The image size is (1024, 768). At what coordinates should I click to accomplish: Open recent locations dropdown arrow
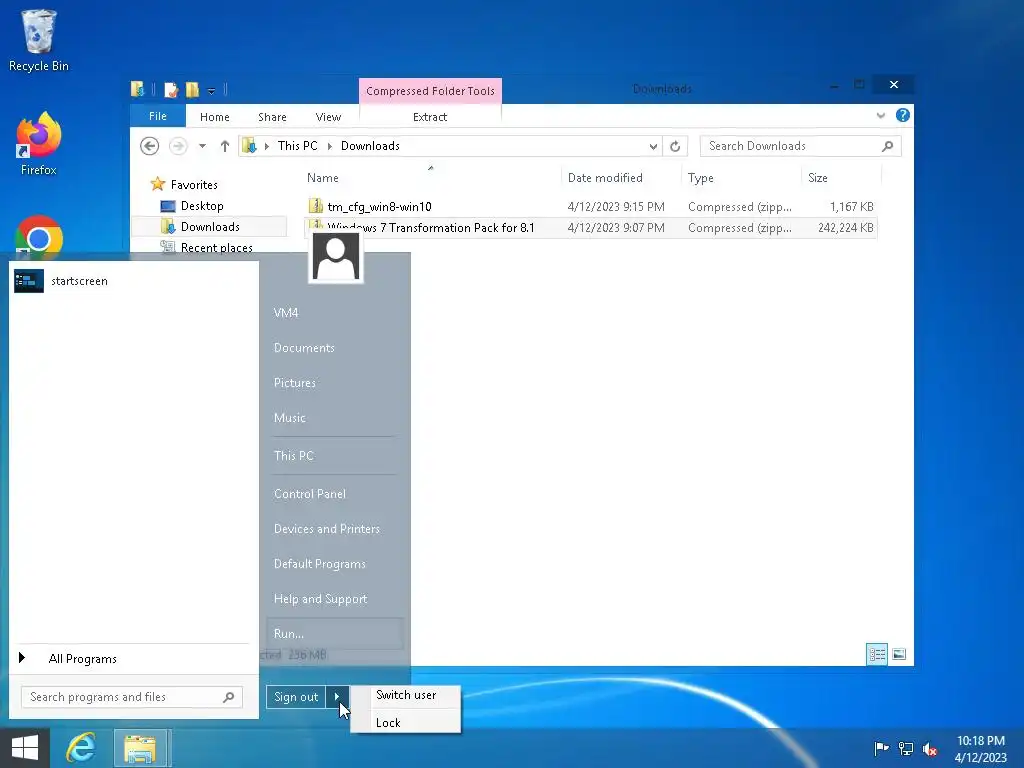(x=202, y=146)
